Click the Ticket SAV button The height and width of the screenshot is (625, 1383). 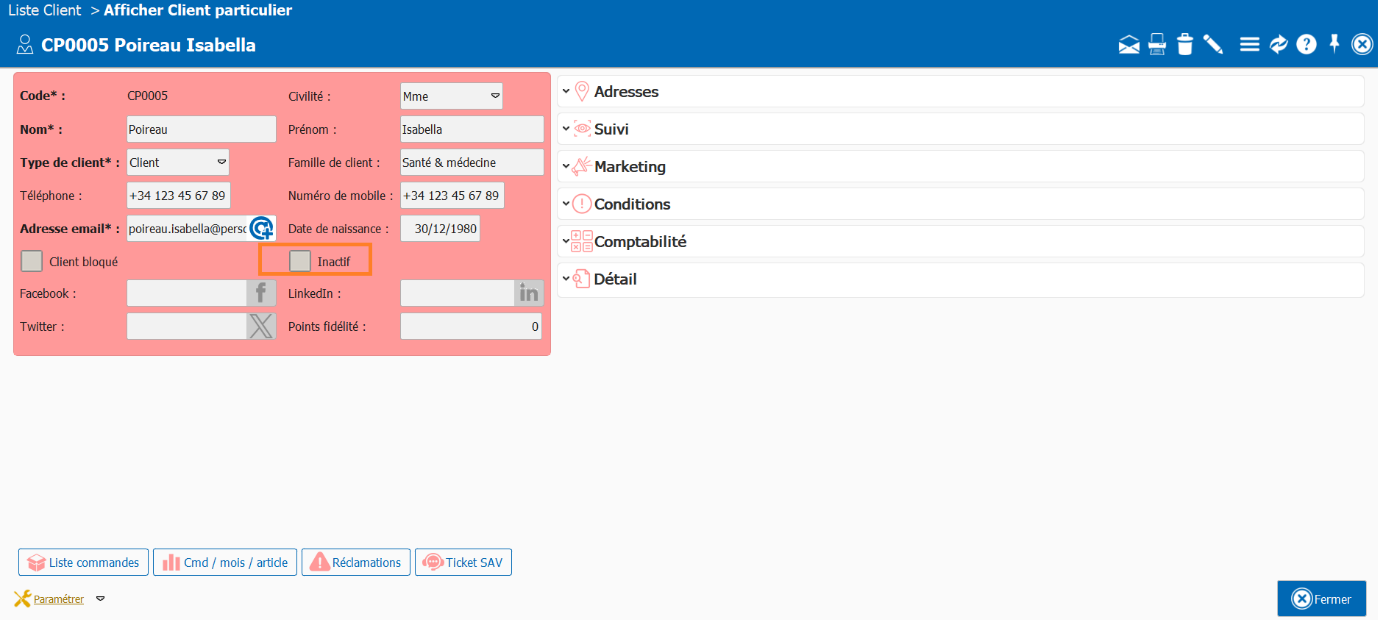click(463, 563)
